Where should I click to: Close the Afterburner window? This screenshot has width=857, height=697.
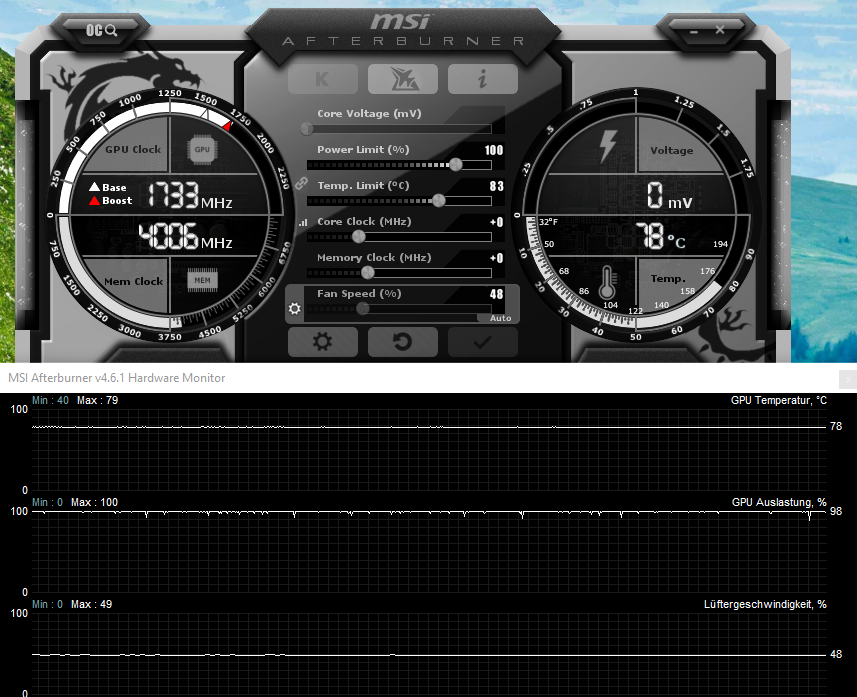pos(720,30)
